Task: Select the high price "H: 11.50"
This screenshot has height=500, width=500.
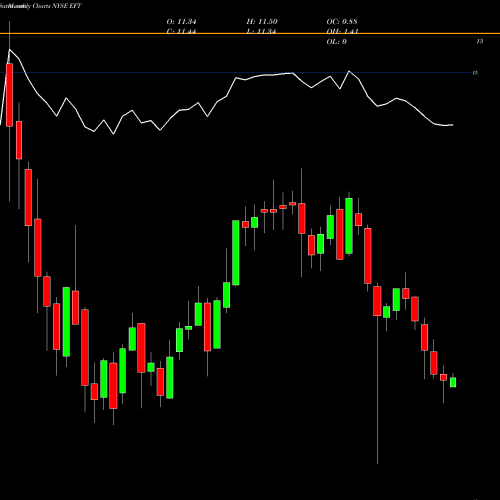Action: 262,22
